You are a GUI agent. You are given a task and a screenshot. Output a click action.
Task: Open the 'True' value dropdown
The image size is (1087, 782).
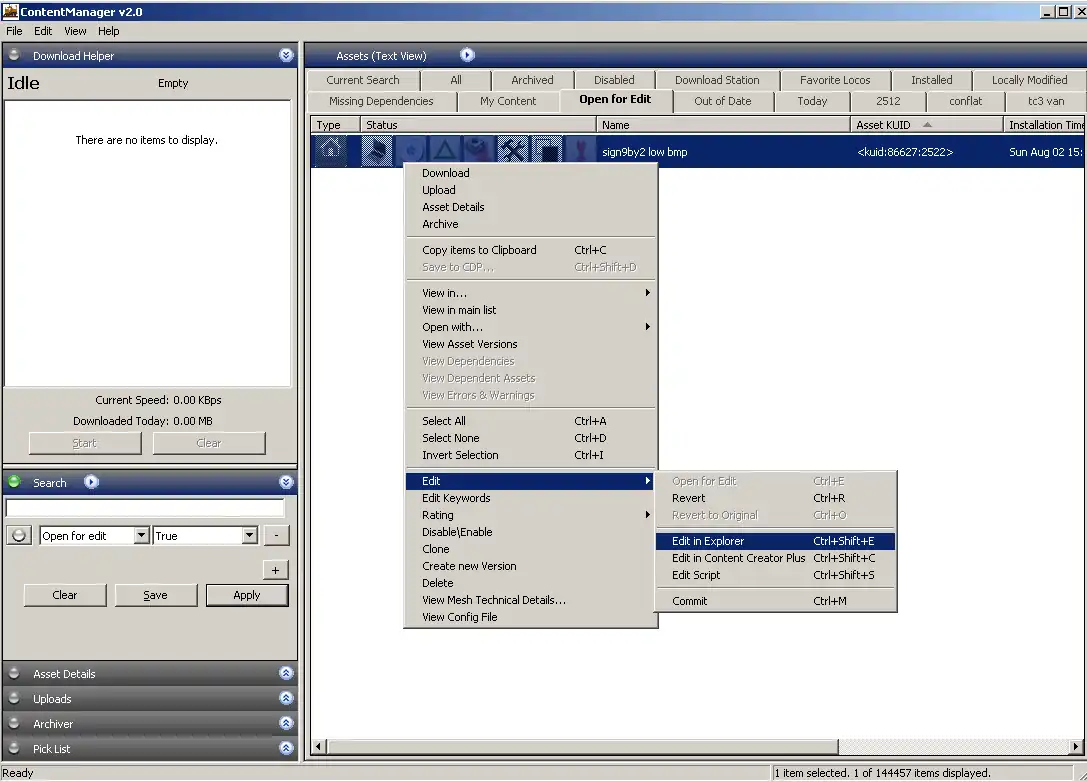tap(249, 536)
